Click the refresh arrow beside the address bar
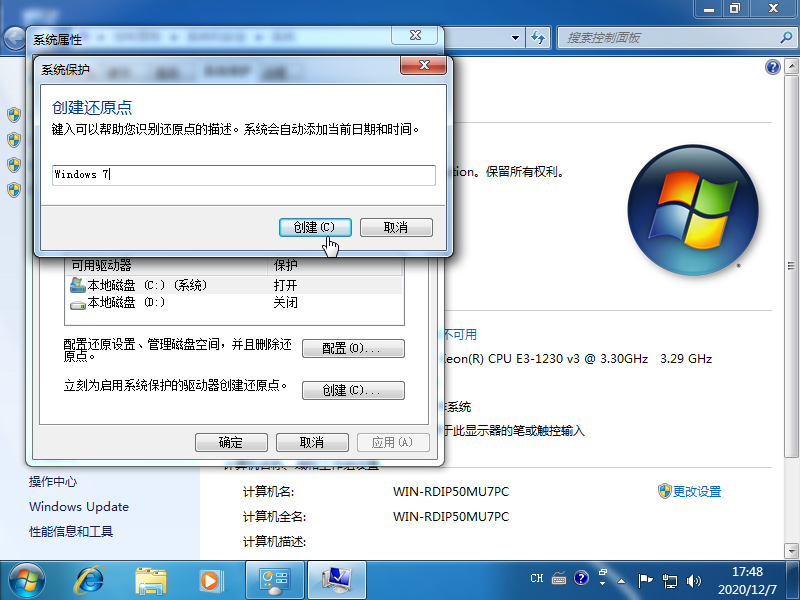The image size is (800, 600). coord(538,37)
